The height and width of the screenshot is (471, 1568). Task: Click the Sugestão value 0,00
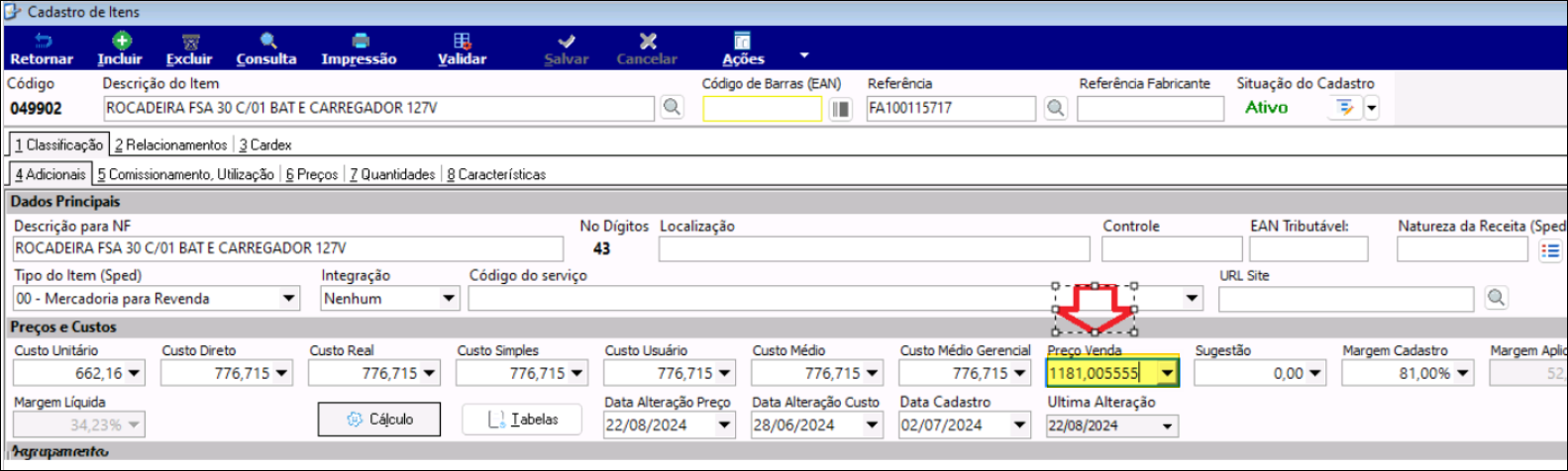(x=1289, y=373)
